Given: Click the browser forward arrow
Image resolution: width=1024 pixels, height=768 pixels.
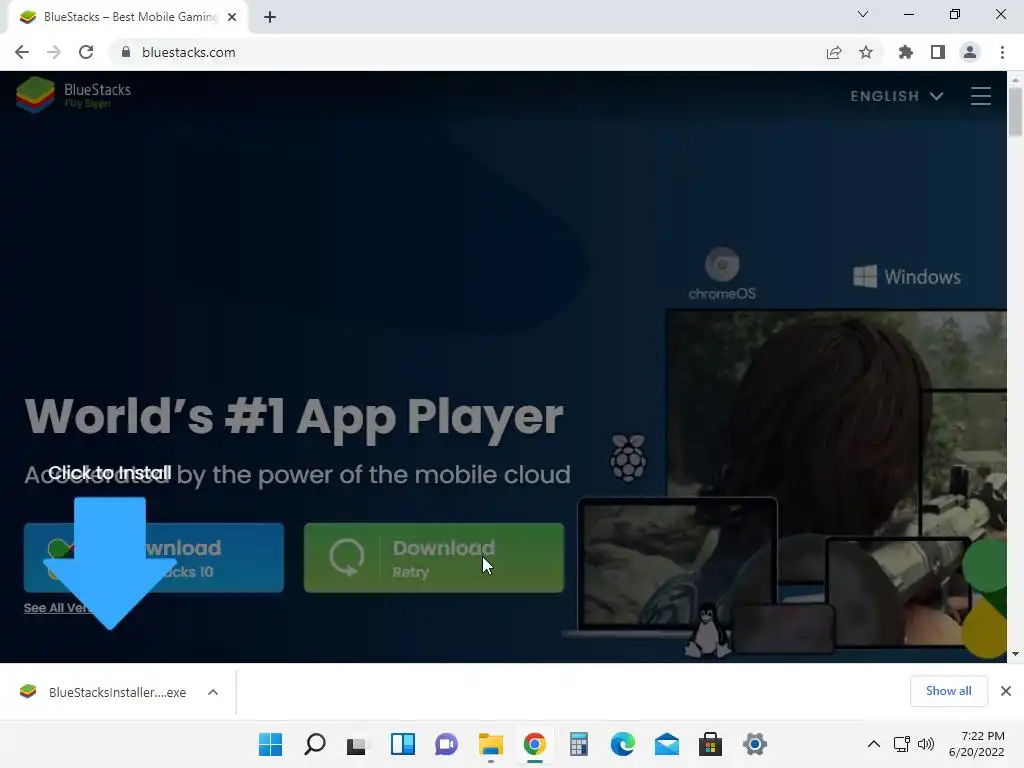Looking at the screenshot, I should (54, 52).
